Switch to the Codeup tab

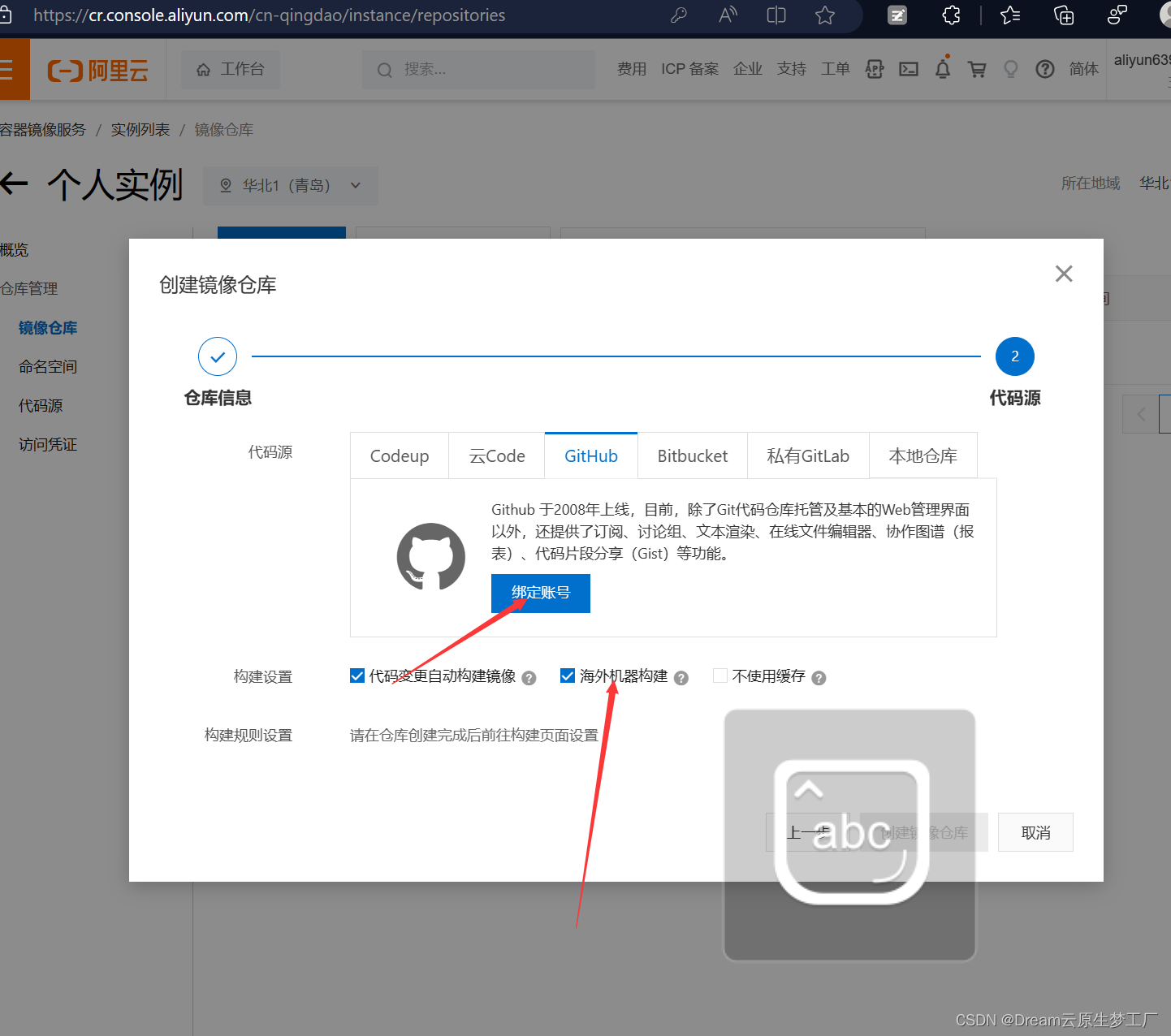coord(400,456)
